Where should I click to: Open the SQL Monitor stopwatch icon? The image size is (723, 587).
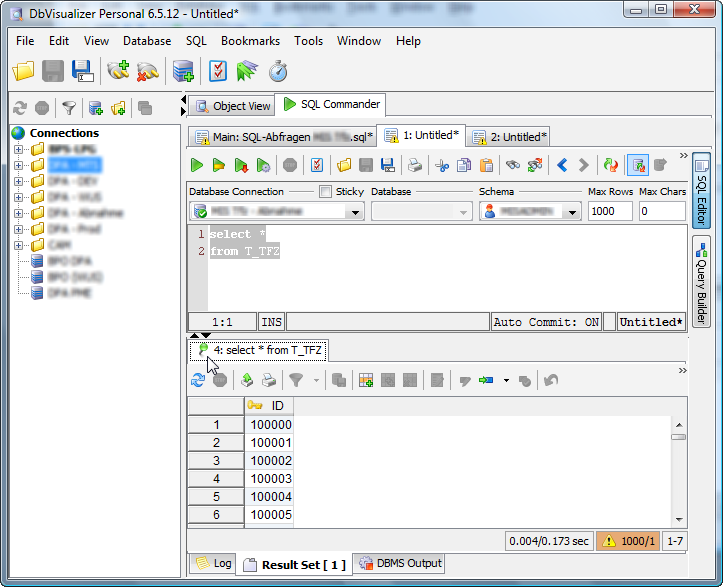tap(278, 71)
